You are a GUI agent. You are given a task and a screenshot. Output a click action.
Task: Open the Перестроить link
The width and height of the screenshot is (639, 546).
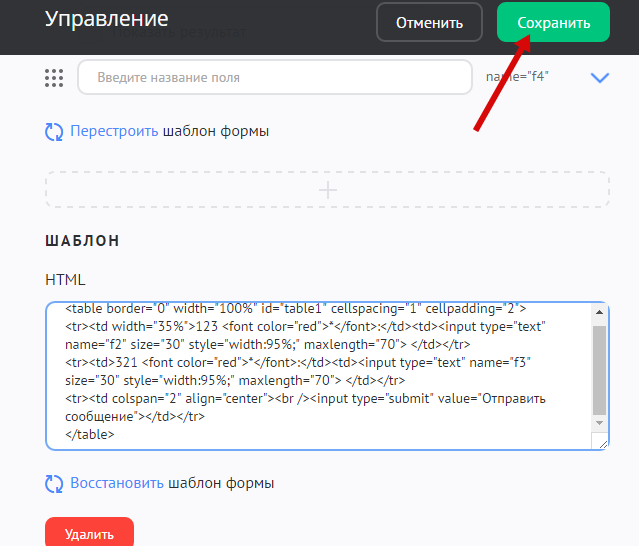(x=114, y=131)
